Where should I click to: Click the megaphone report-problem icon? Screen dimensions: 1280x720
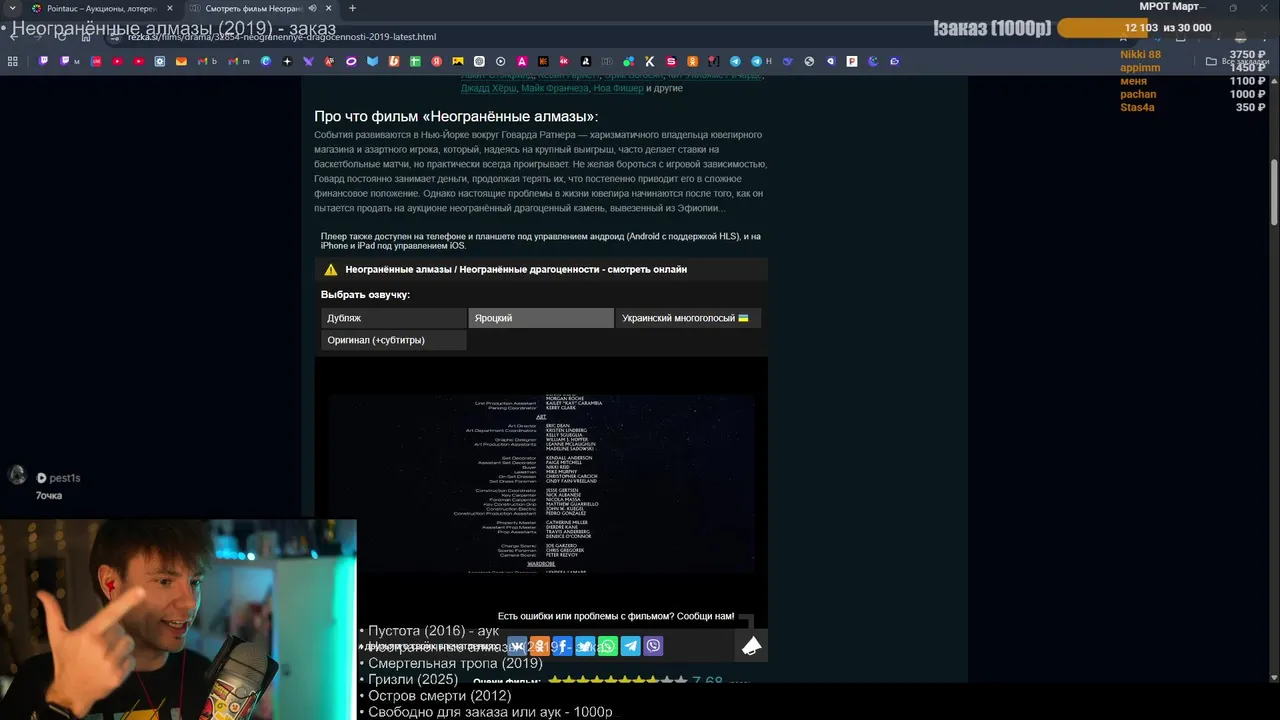coord(751,647)
